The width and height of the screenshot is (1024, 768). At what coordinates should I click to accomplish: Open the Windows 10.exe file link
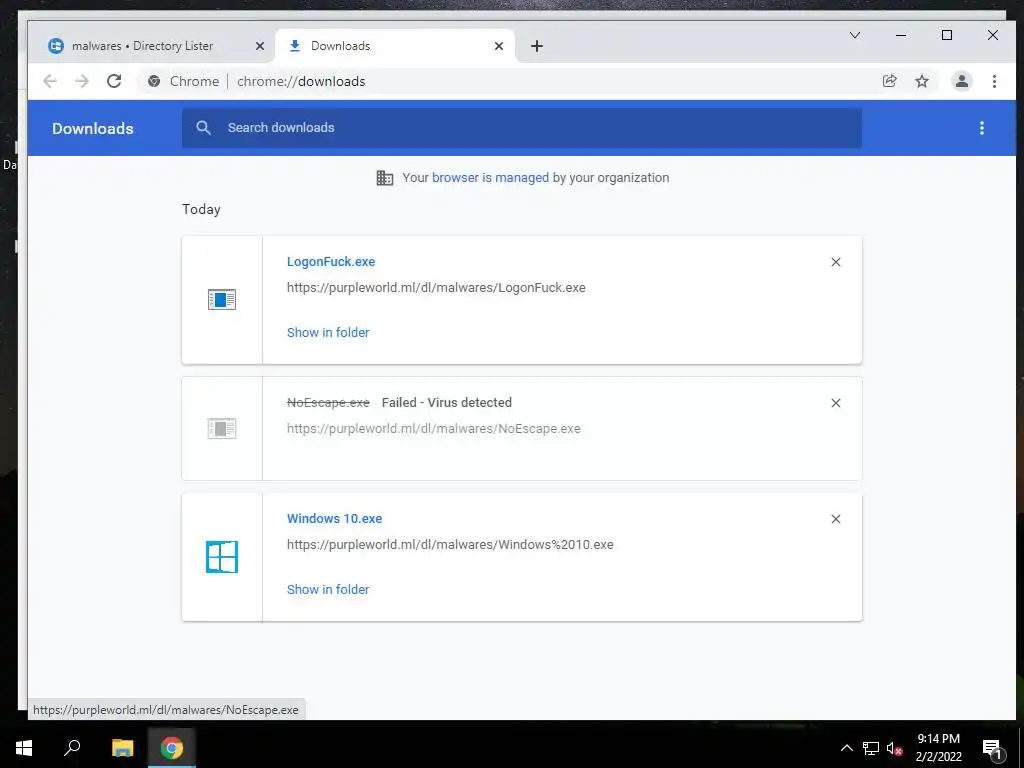pyautogui.click(x=334, y=519)
